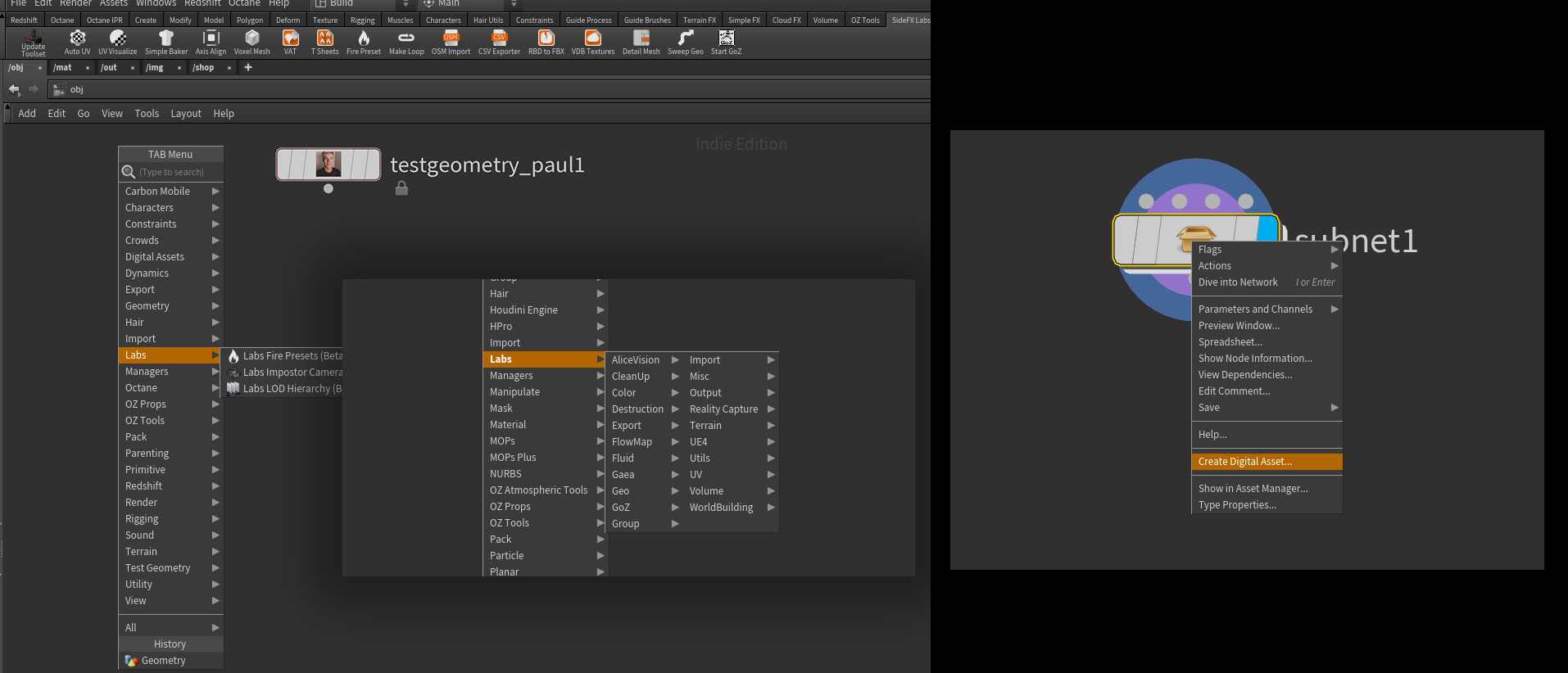
Task: Open the Fire Preset shelf tool
Action: pyautogui.click(x=364, y=43)
